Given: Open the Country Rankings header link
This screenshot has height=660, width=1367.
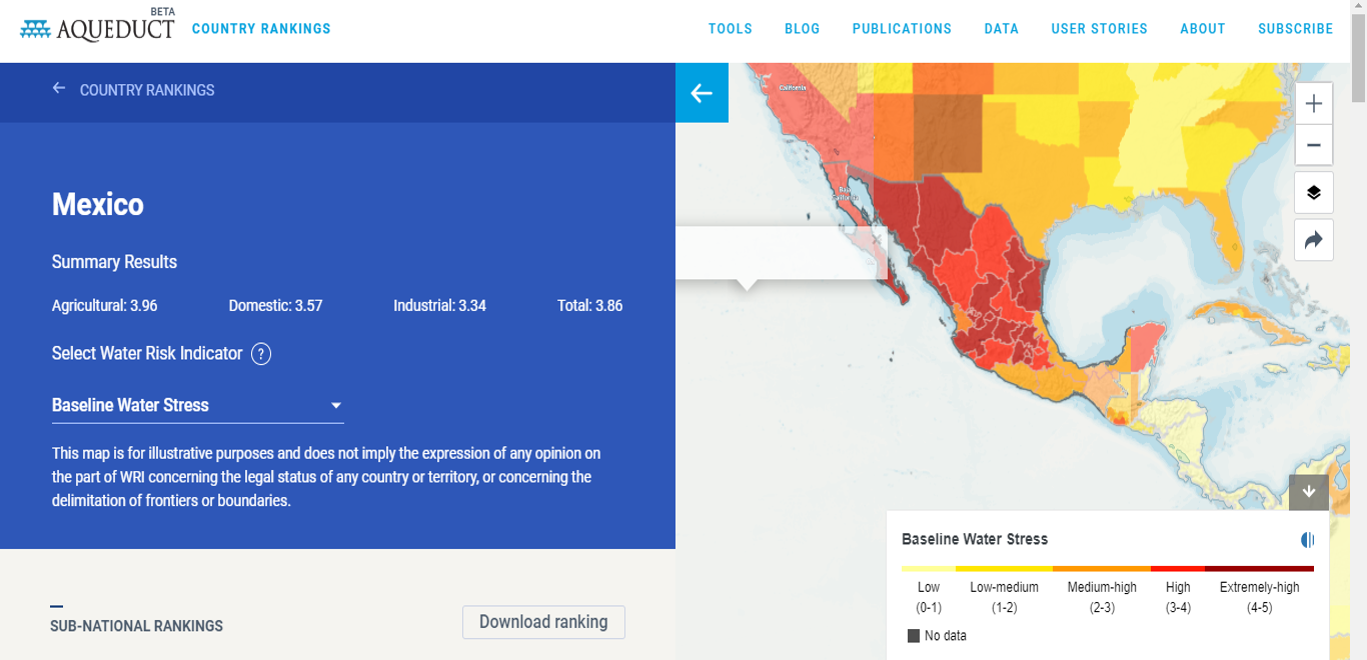Looking at the screenshot, I should 261,29.
